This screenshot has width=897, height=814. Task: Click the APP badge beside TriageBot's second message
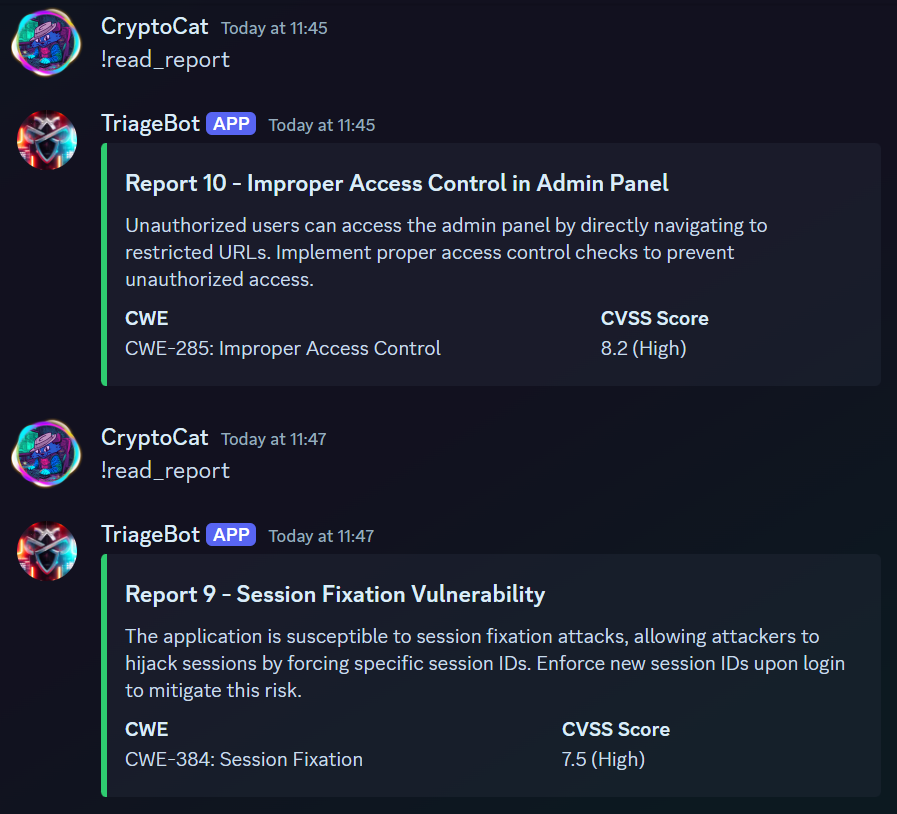(230, 534)
